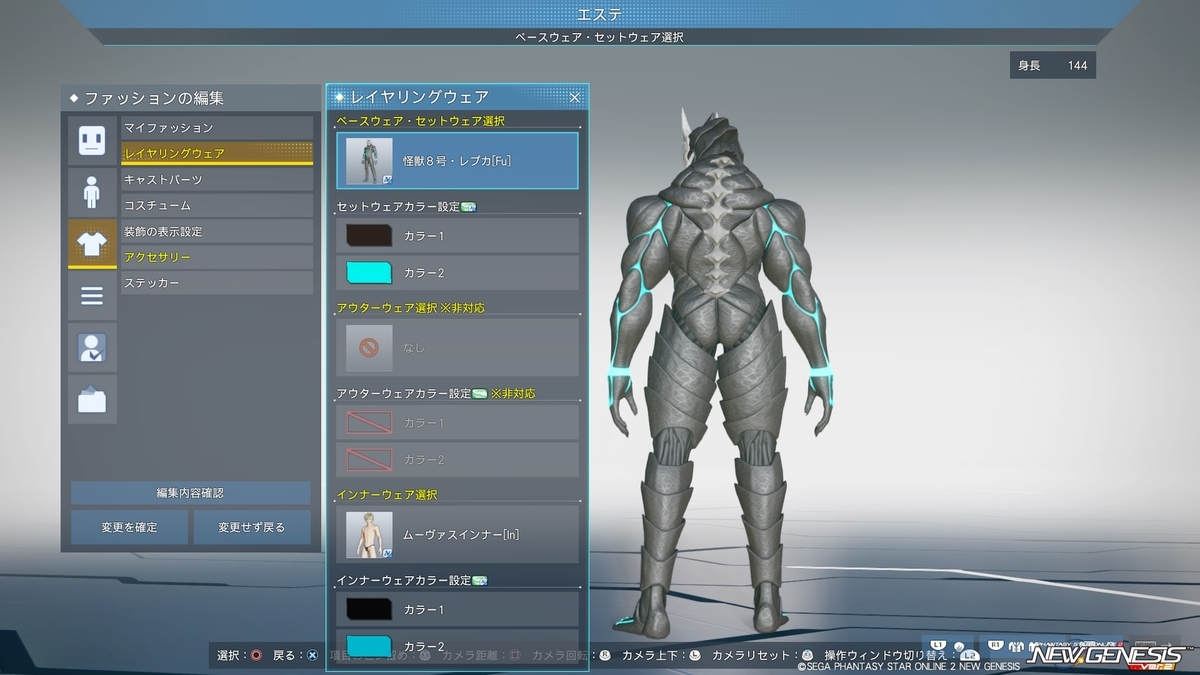The width and height of the screenshot is (1200, 675).
Task: Click 変更せず戻る button
Action: 251,527
